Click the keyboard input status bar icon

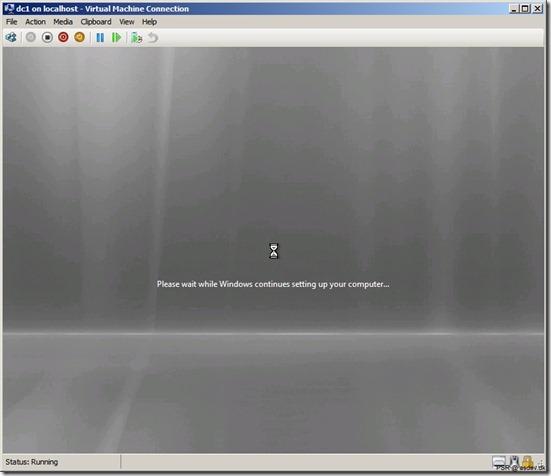point(498,462)
